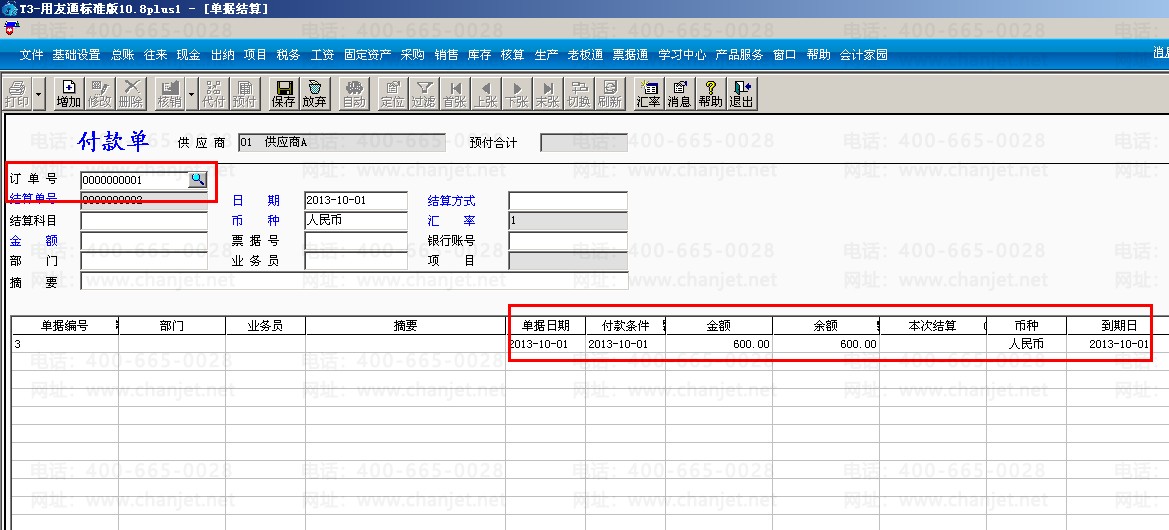Click the 结算方式 input field
The image size is (1169, 530).
[x=568, y=201]
